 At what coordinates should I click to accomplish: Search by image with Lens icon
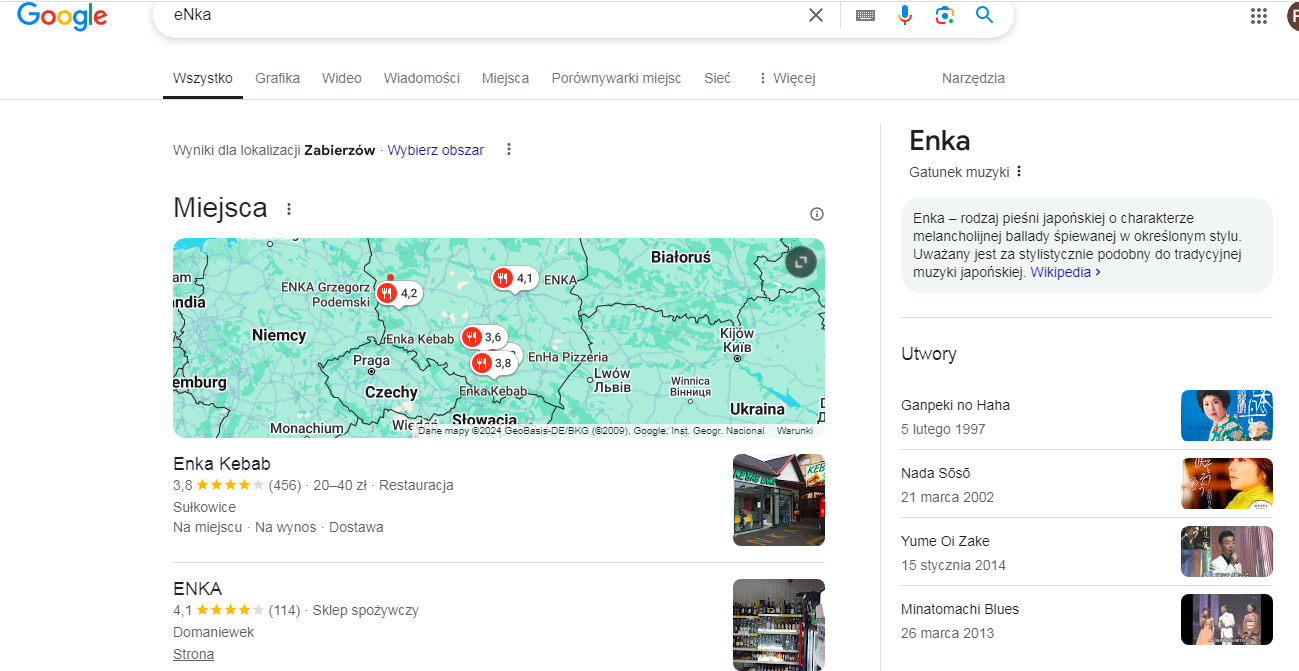945,15
